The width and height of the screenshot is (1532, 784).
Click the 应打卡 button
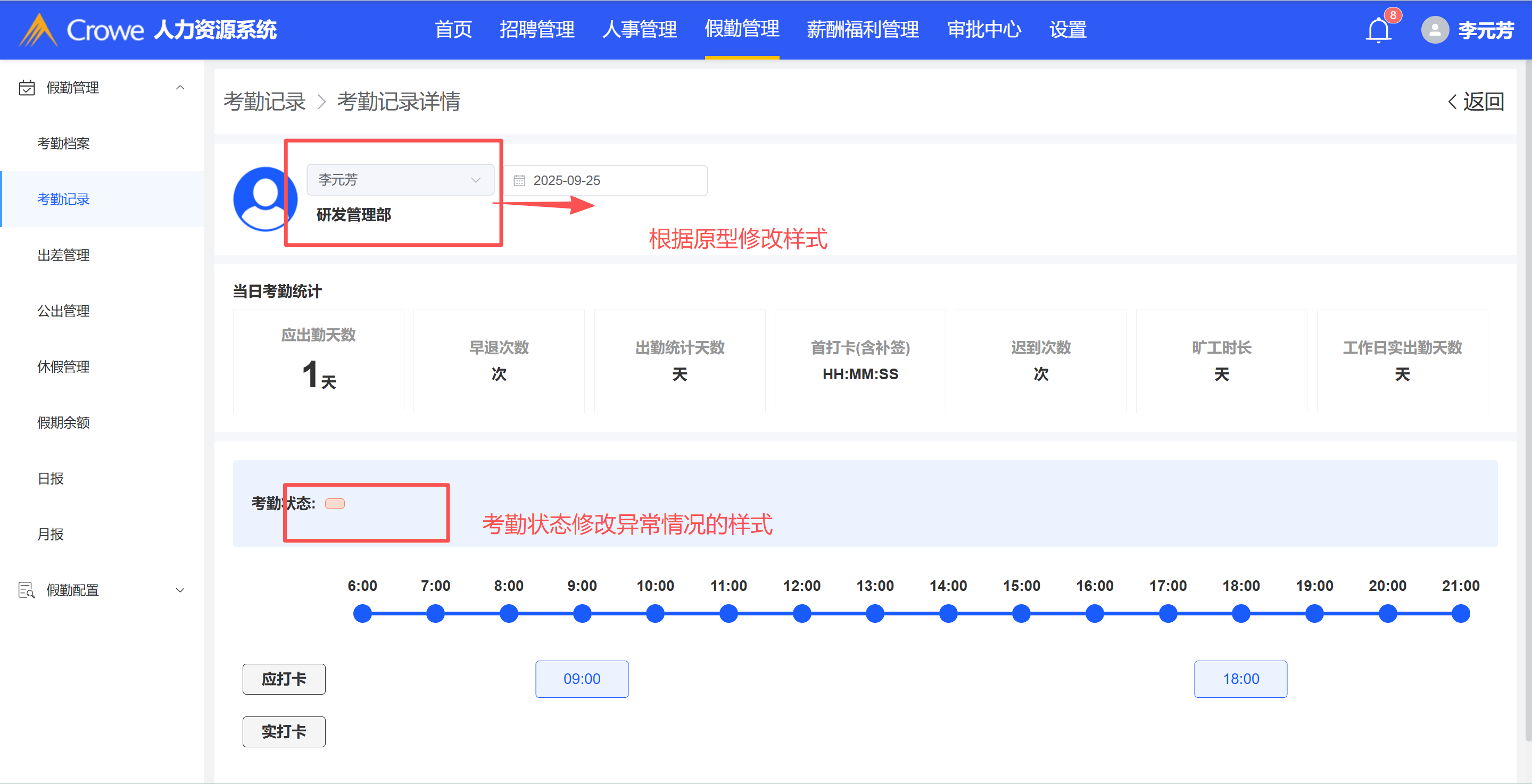click(x=284, y=679)
